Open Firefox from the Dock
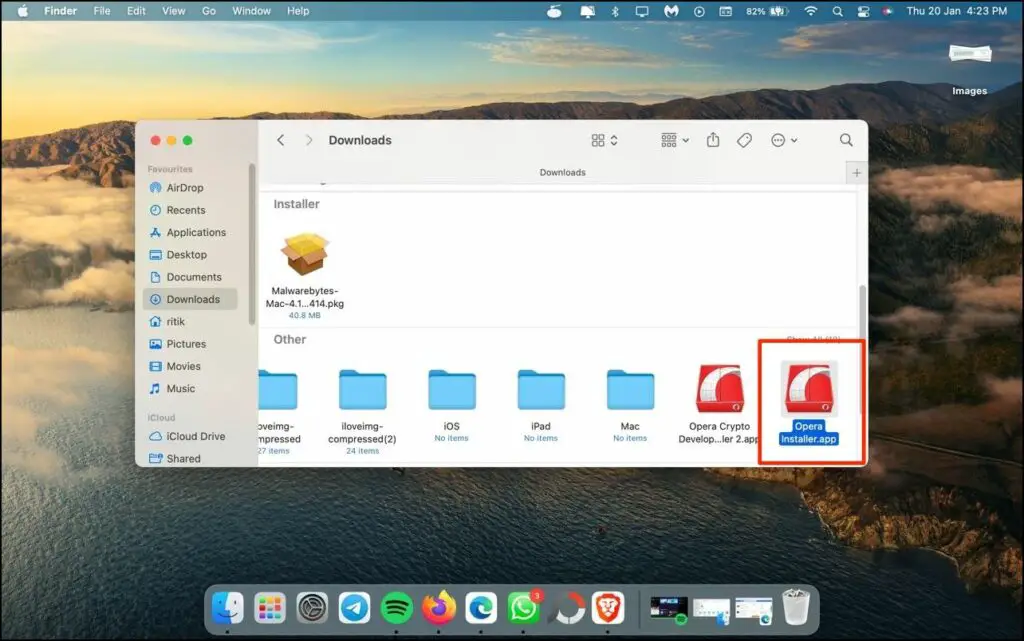 439,608
